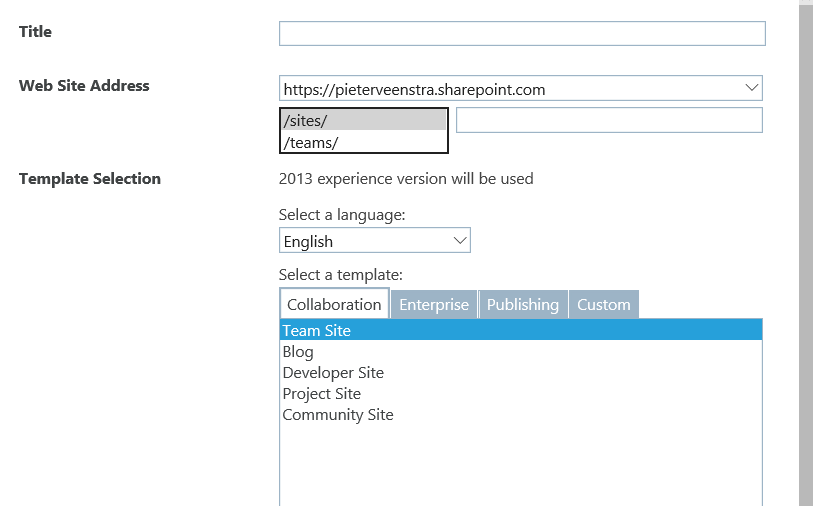Switch to the Collaboration tab
This screenshot has width=823, height=506.
pyautogui.click(x=334, y=304)
